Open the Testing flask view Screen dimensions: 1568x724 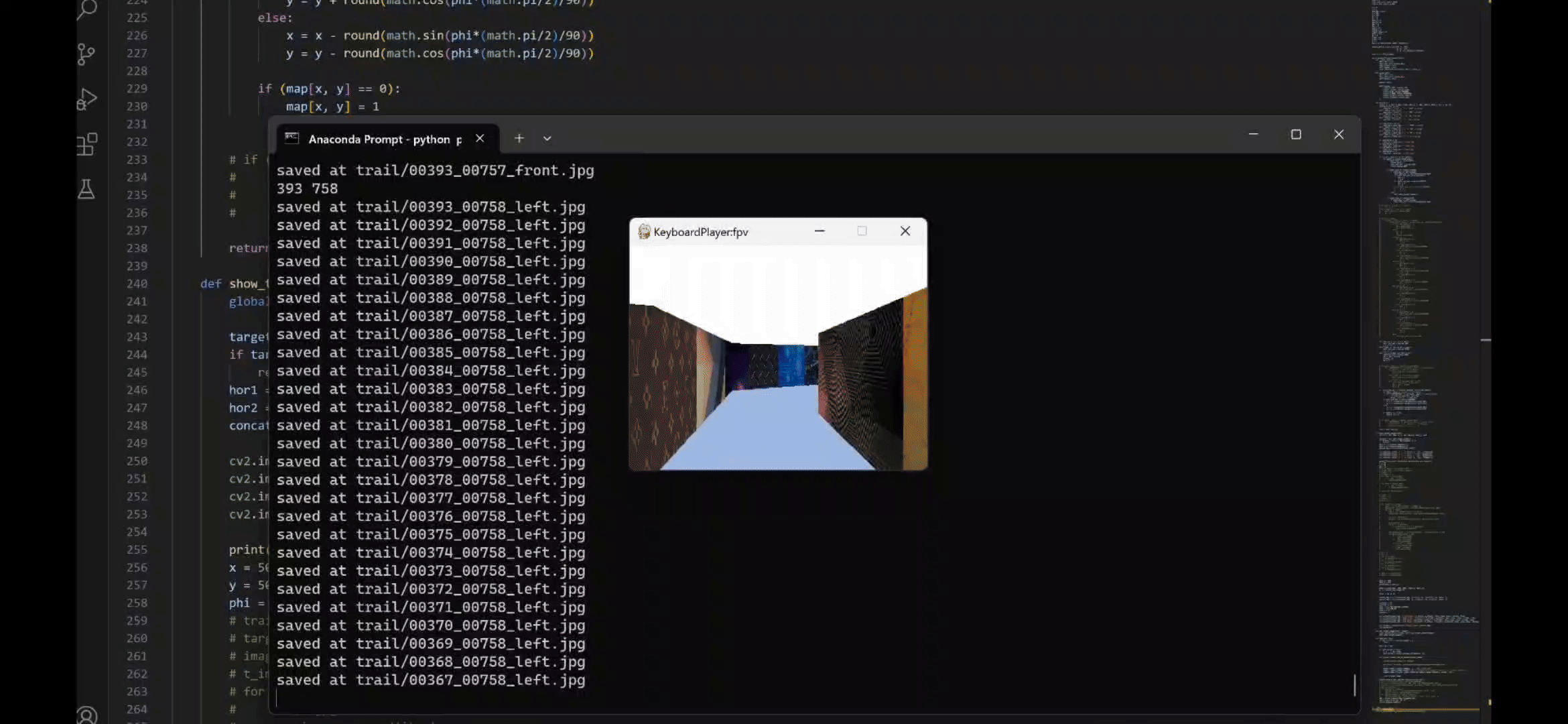[86, 189]
